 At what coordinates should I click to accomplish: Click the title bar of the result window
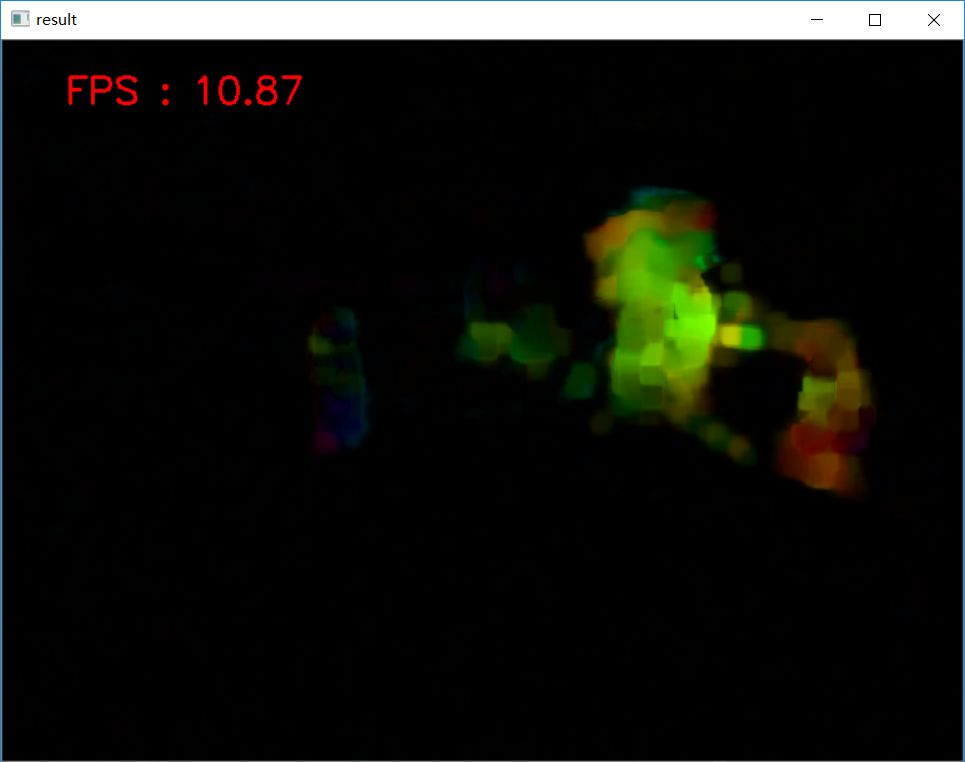click(x=400, y=19)
